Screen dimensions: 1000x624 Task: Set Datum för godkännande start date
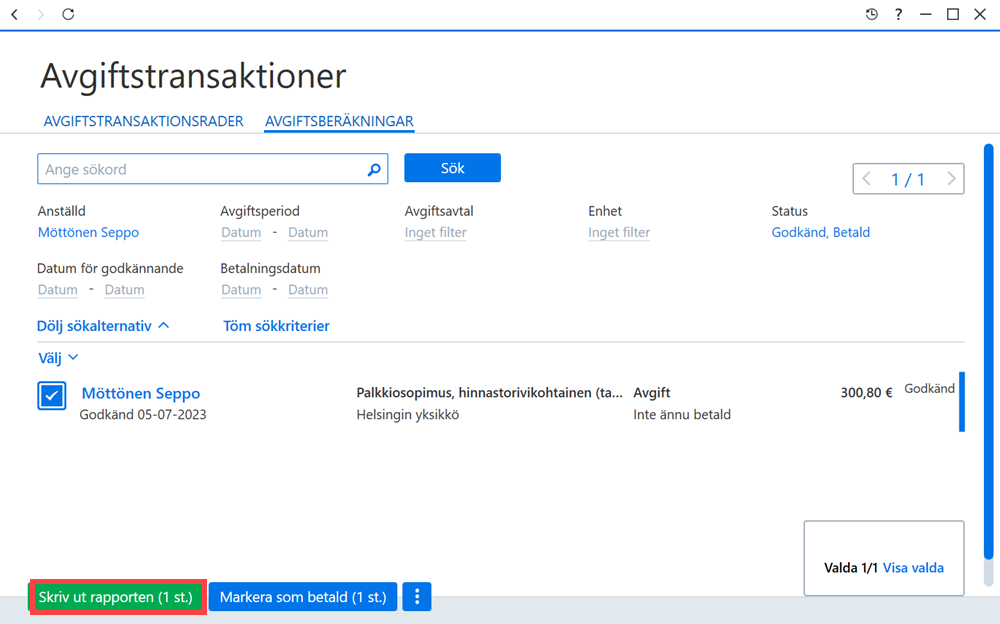pos(57,290)
